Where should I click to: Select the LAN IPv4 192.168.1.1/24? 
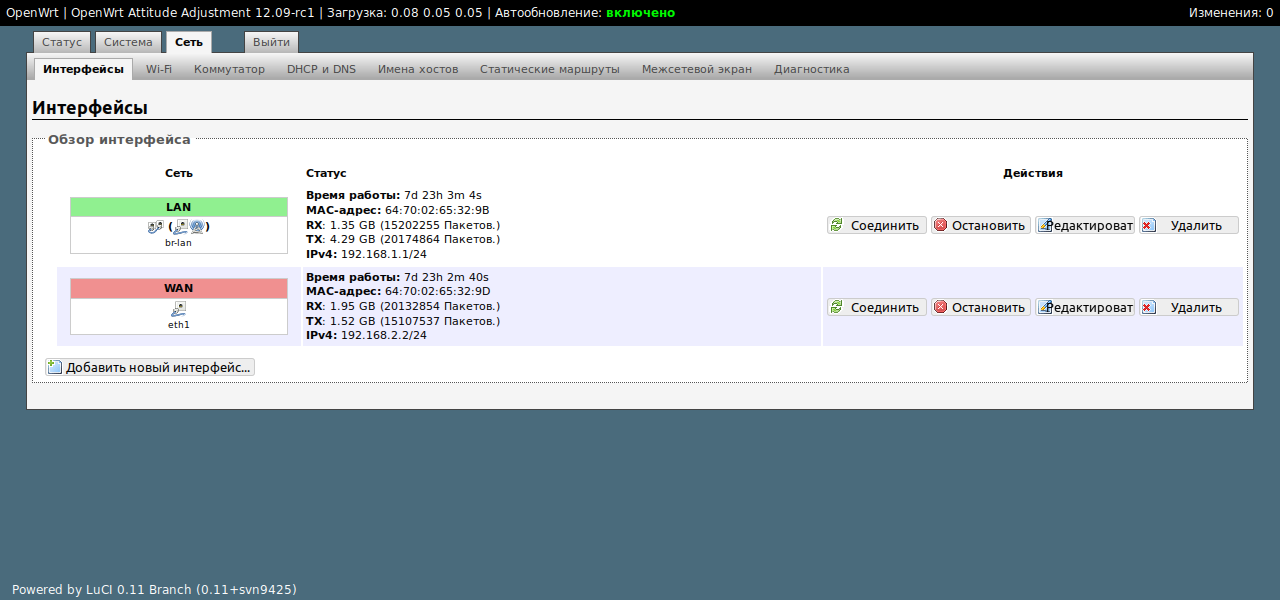pyautogui.click(x=384, y=254)
